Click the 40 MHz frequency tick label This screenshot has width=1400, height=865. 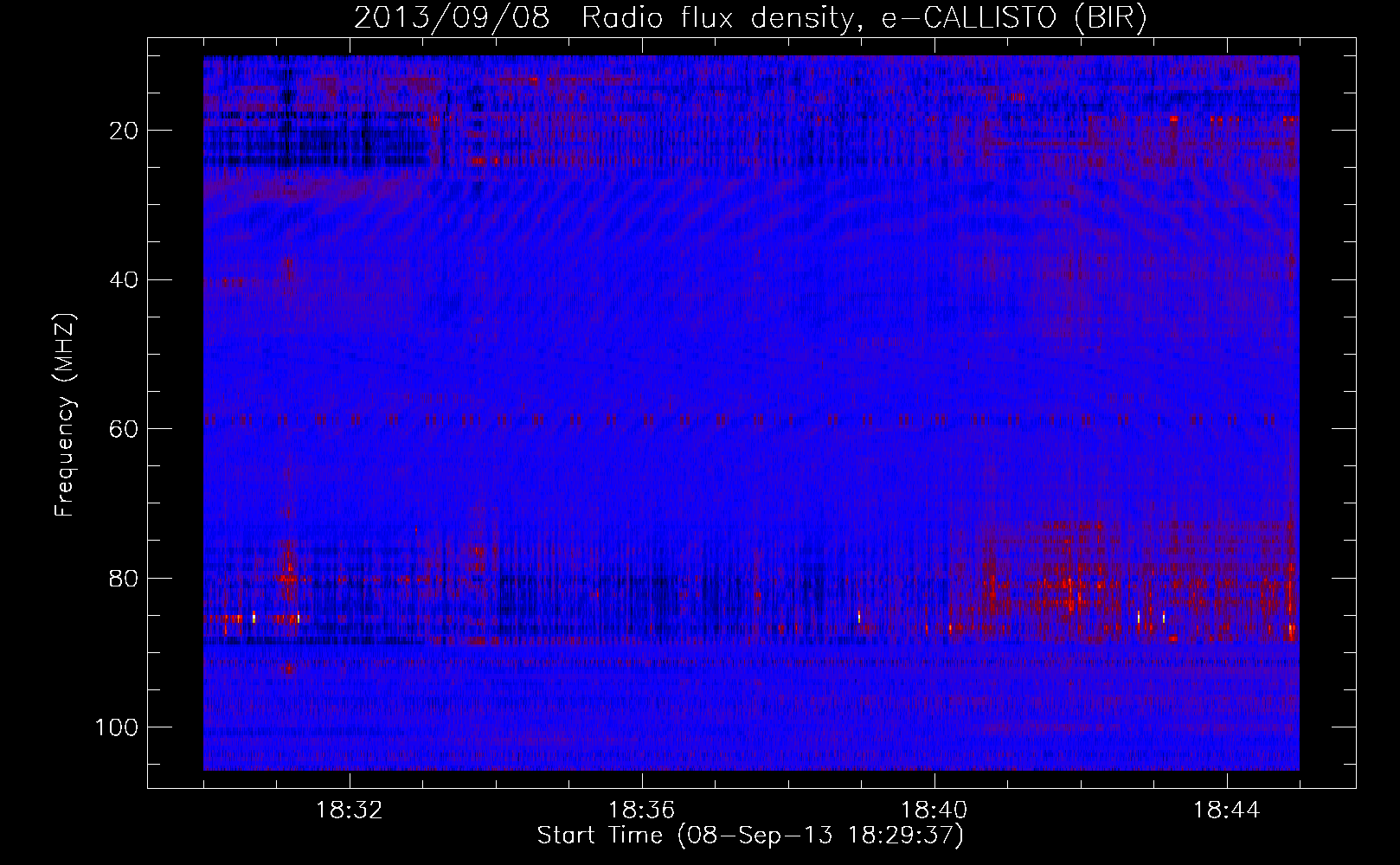coord(125,280)
